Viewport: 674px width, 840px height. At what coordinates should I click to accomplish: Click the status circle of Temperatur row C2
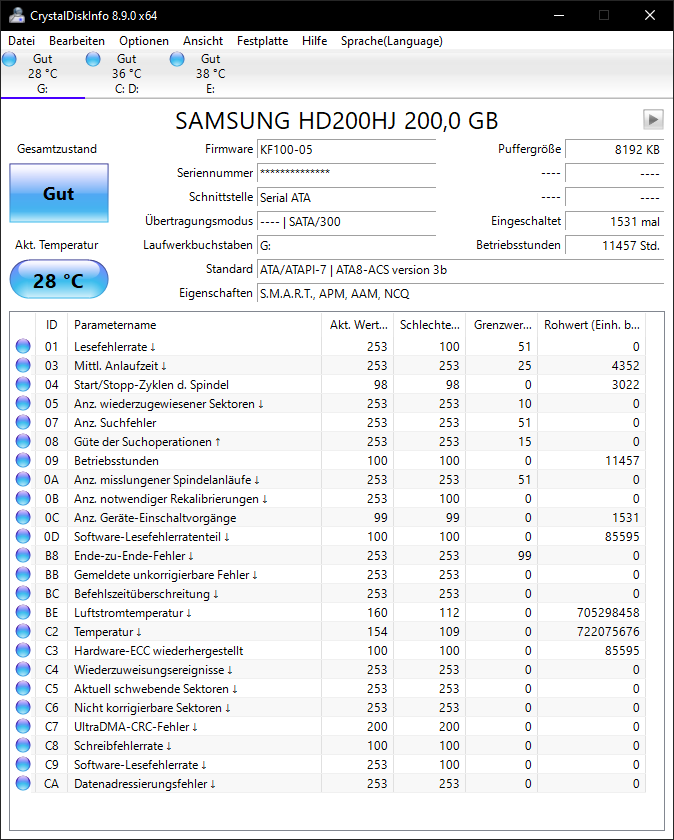pos(23,632)
